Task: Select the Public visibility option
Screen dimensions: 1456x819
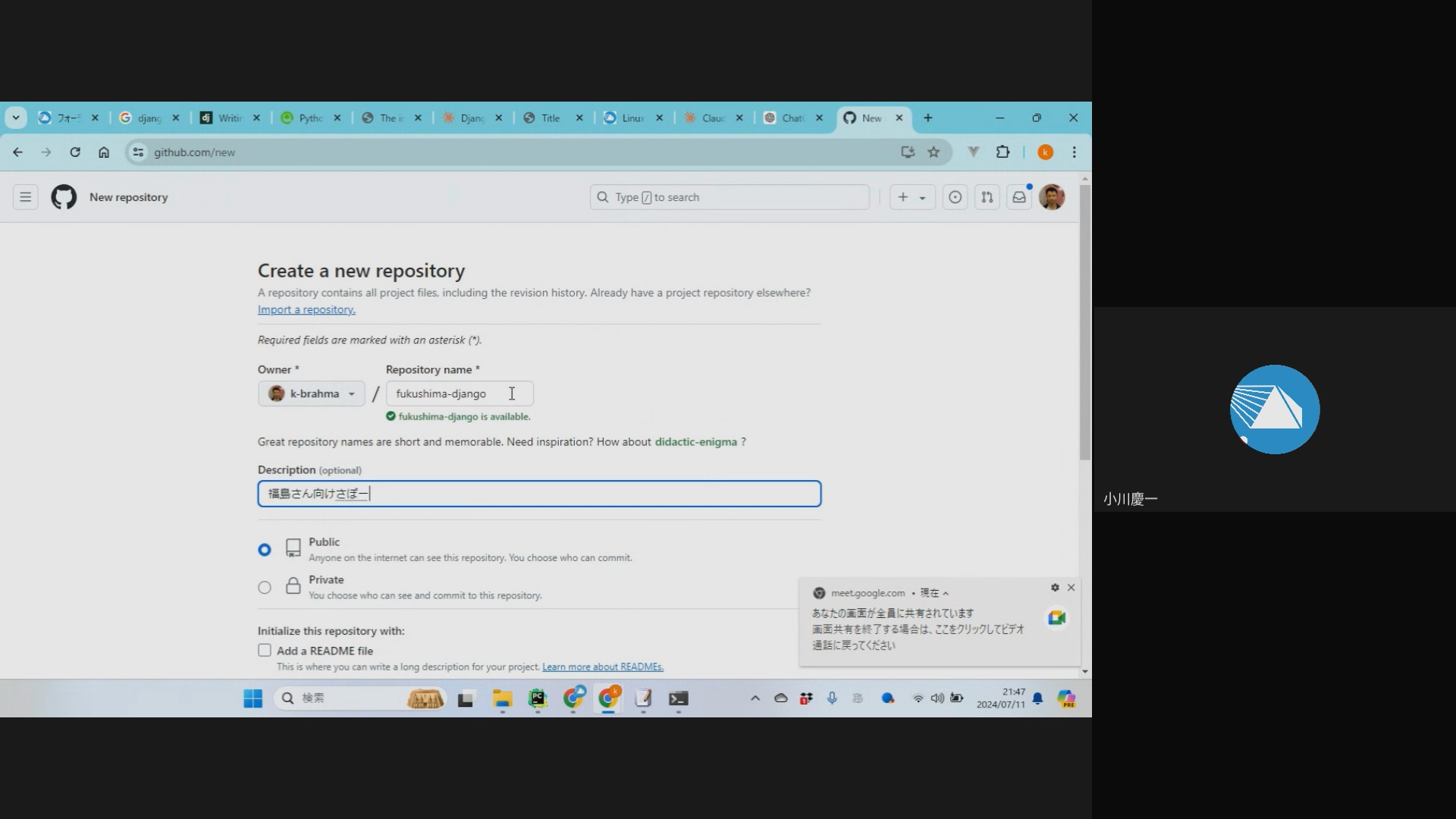Action: click(x=265, y=550)
